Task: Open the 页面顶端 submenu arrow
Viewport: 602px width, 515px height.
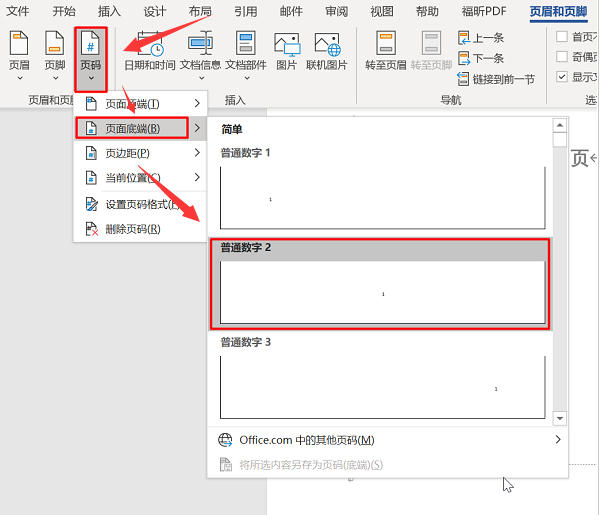Action: (197, 103)
